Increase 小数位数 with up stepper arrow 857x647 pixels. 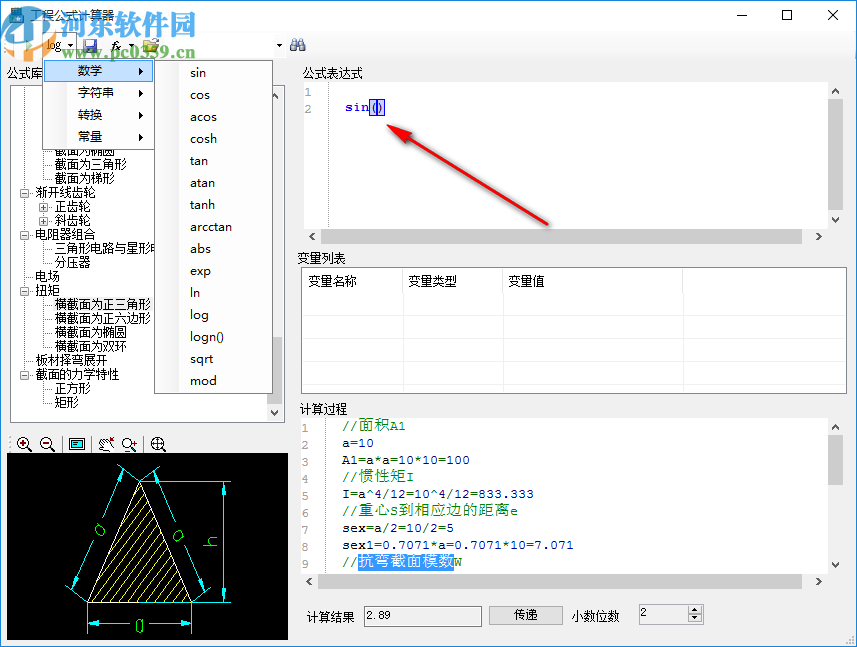point(695,610)
